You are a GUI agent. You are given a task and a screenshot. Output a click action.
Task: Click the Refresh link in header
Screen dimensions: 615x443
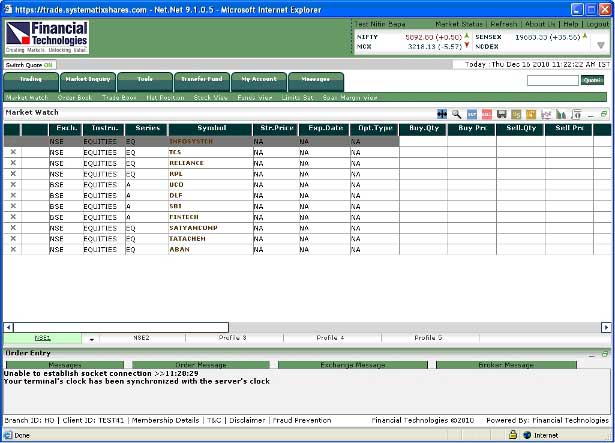pos(504,24)
